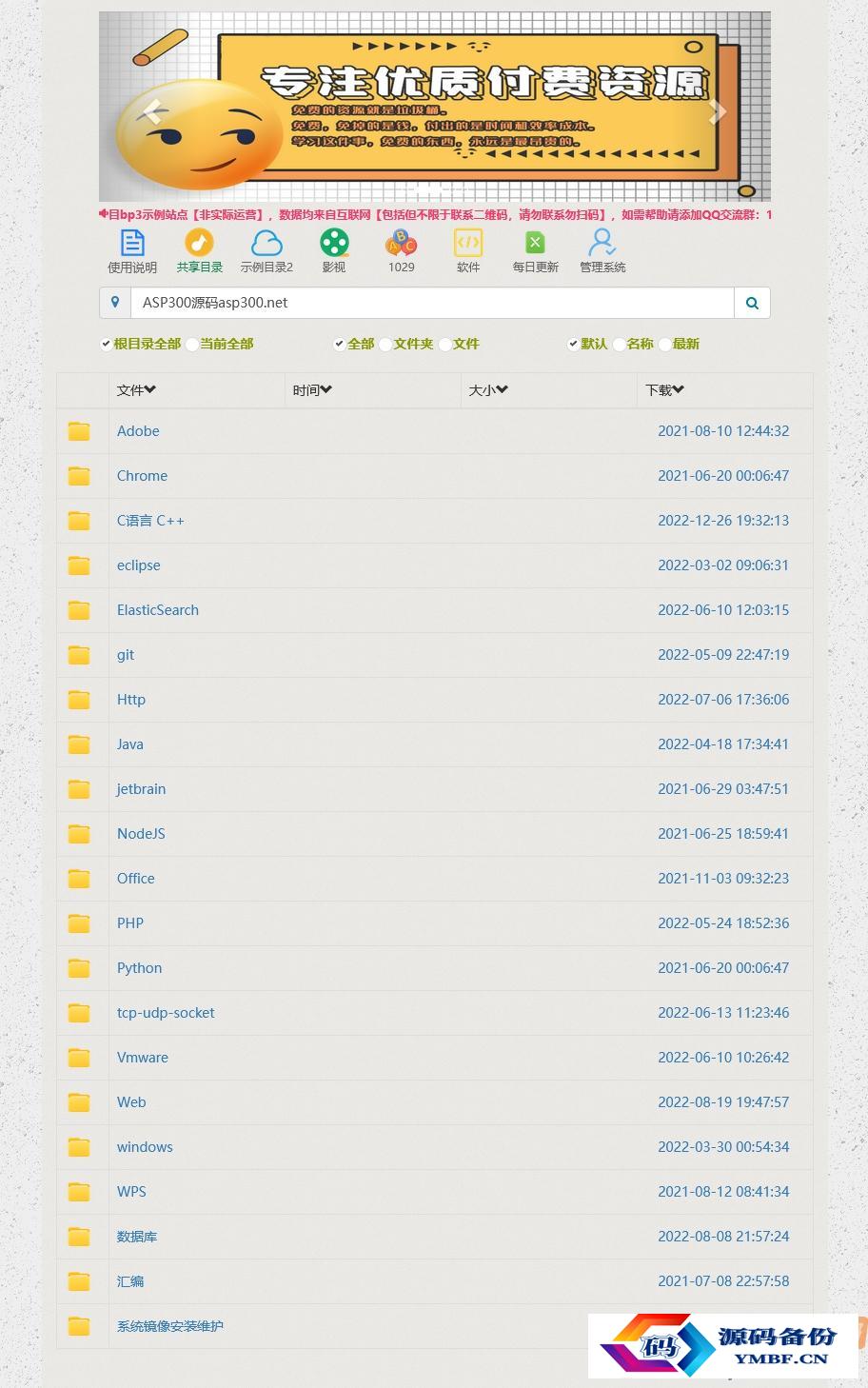Go to next banner slide arrow
Viewport: 868px width, 1388px height.
(x=718, y=111)
